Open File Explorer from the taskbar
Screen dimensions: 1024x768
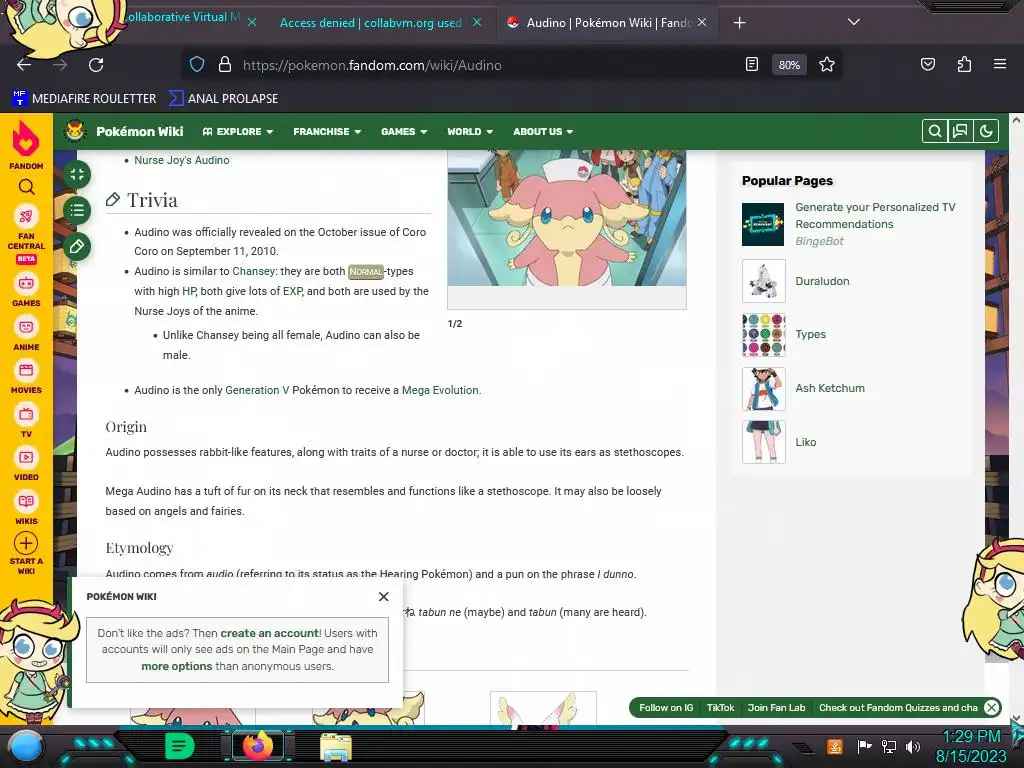click(336, 746)
